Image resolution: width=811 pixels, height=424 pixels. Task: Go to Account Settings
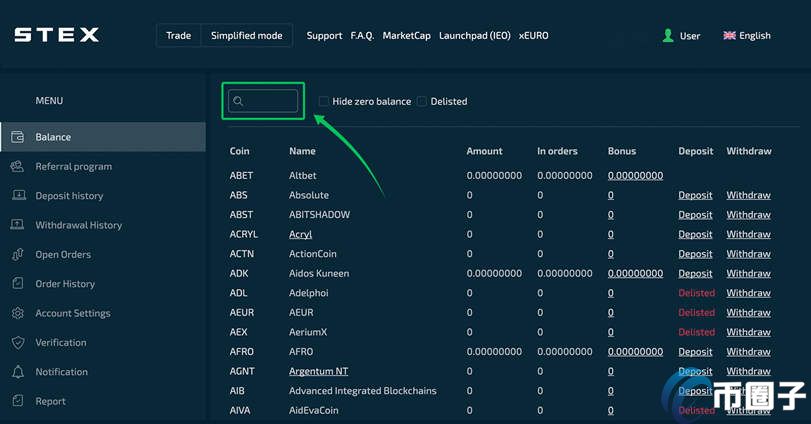coord(73,313)
